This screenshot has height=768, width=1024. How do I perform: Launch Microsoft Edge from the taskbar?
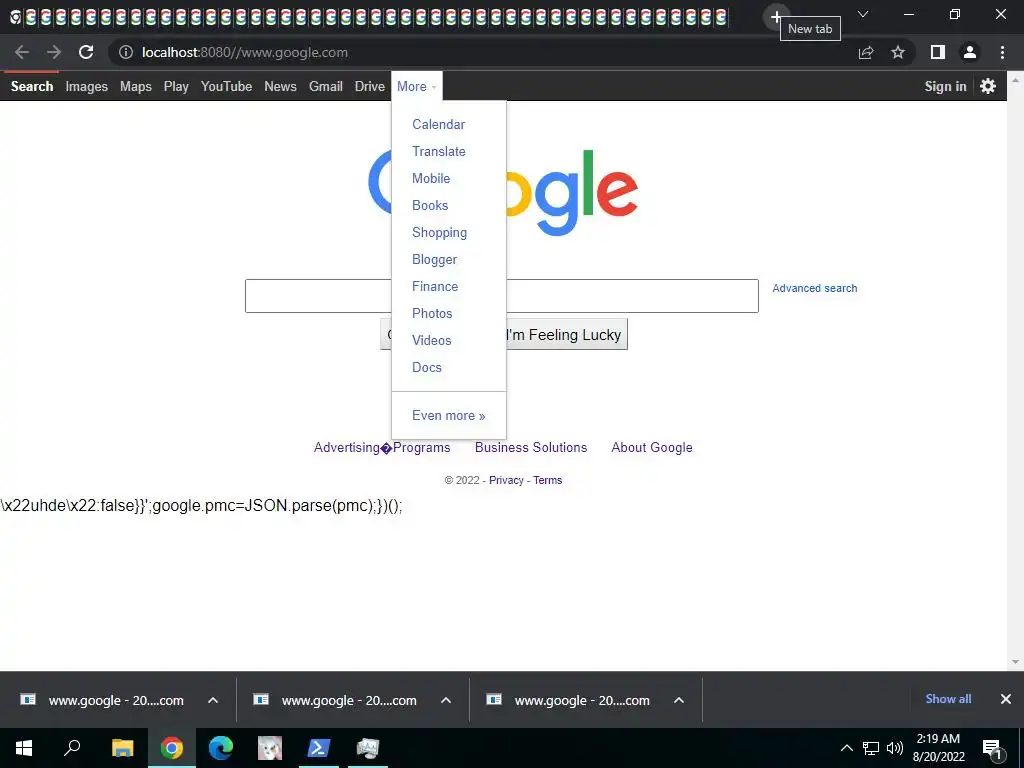pos(221,748)
